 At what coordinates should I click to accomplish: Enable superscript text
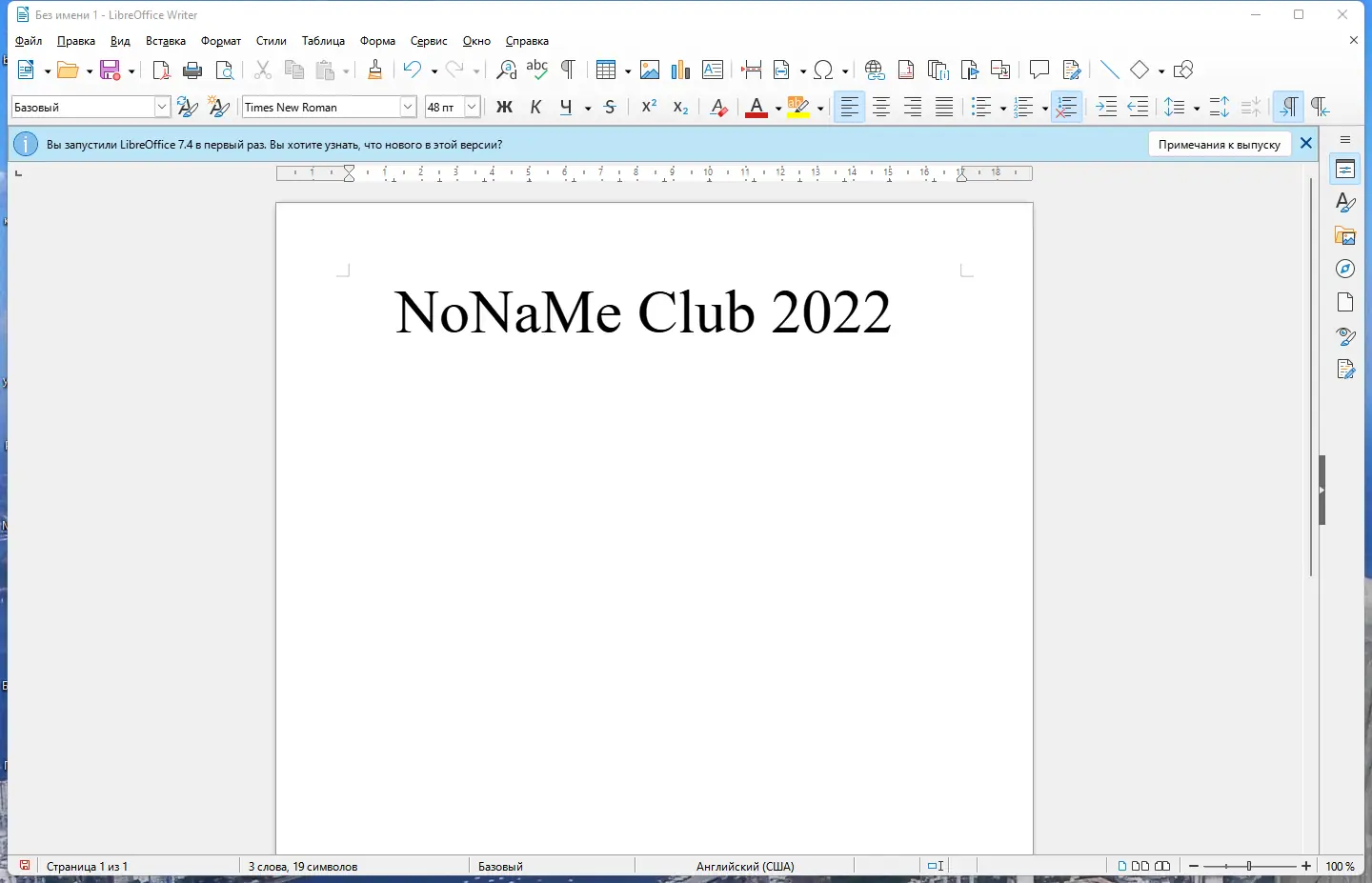coord(649,107)
